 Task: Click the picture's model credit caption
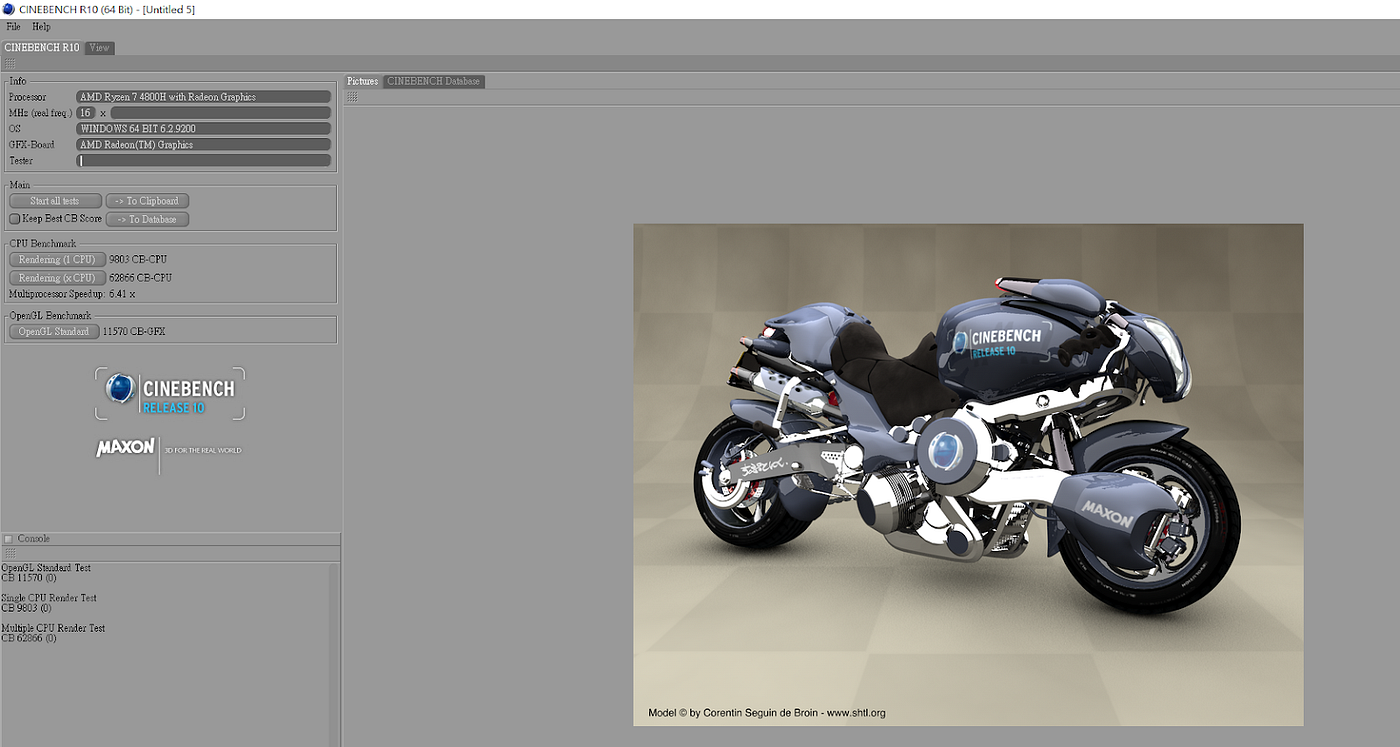click(767, 713)
